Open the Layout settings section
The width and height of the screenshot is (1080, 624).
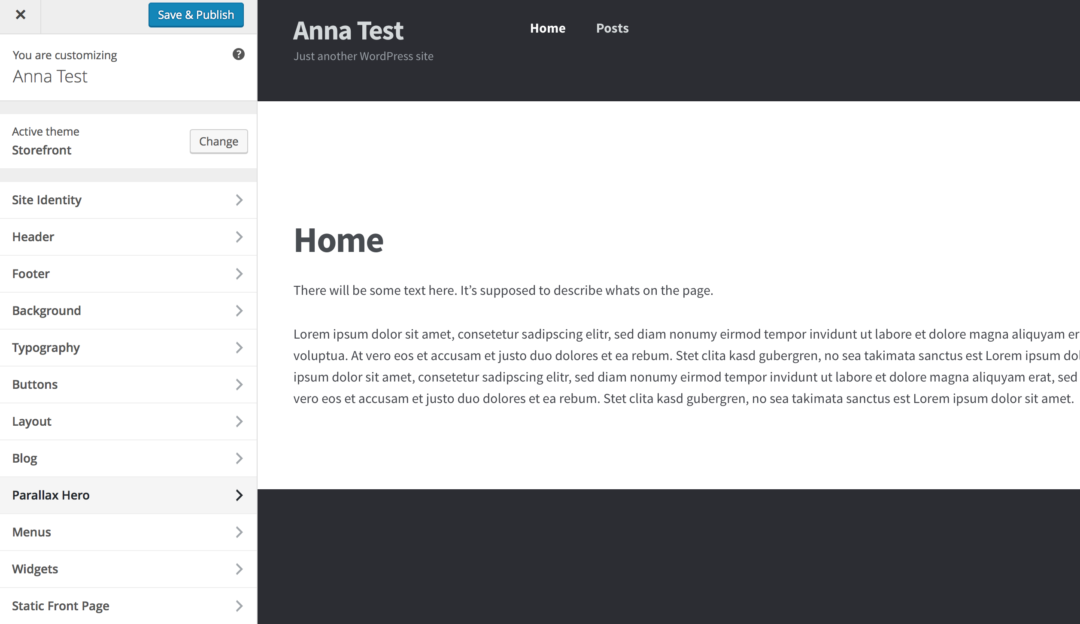[128, 421]
